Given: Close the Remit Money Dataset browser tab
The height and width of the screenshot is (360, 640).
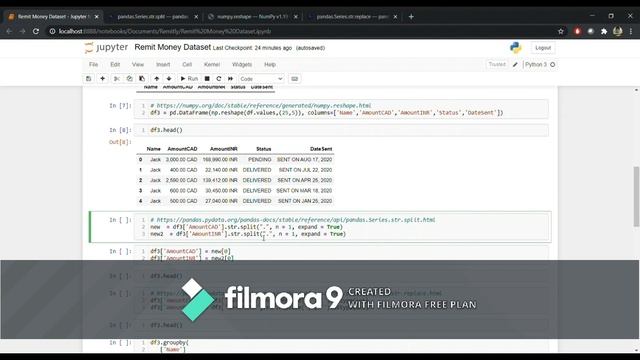Looking at the screenshot, I should (96, 17).
